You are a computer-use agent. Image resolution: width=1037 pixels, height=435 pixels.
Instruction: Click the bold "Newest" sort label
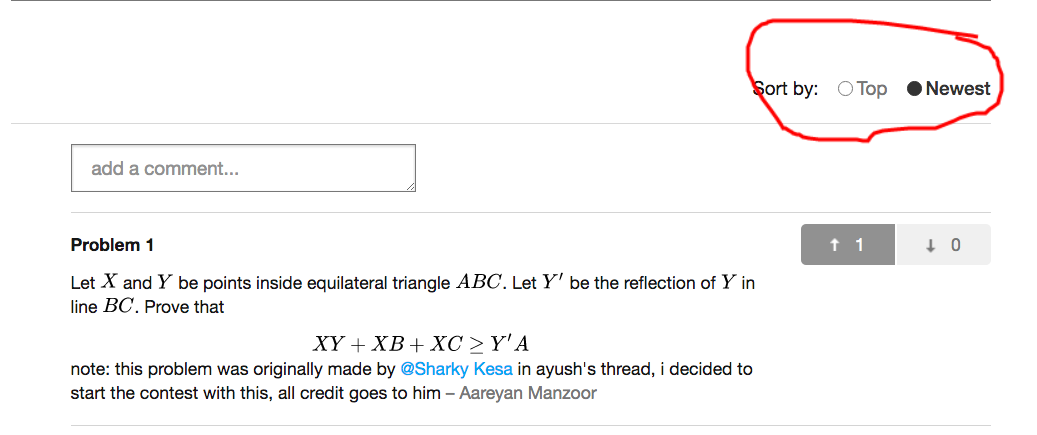(x=958, y=89)
